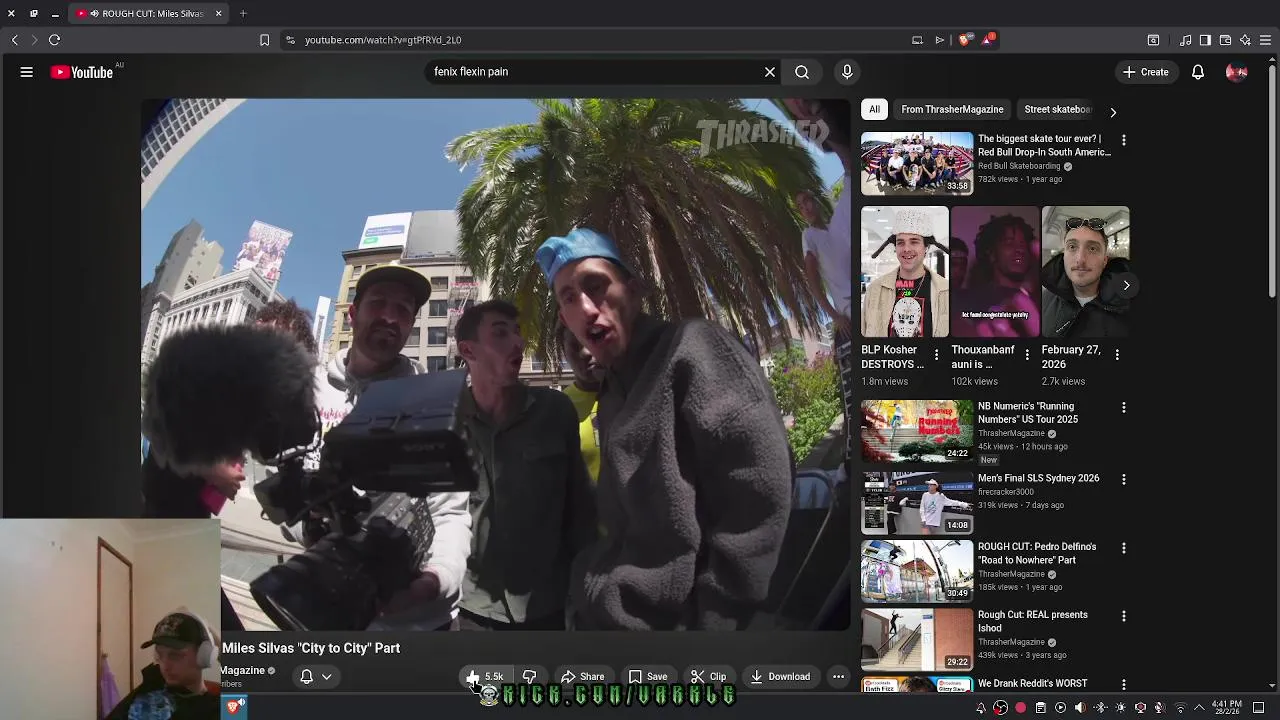Image resolution: width=1280 pixels, height=720 pixels.
Task: Go to the YouTube home logo
Action: pyautogui.click(x=82, y=72)
